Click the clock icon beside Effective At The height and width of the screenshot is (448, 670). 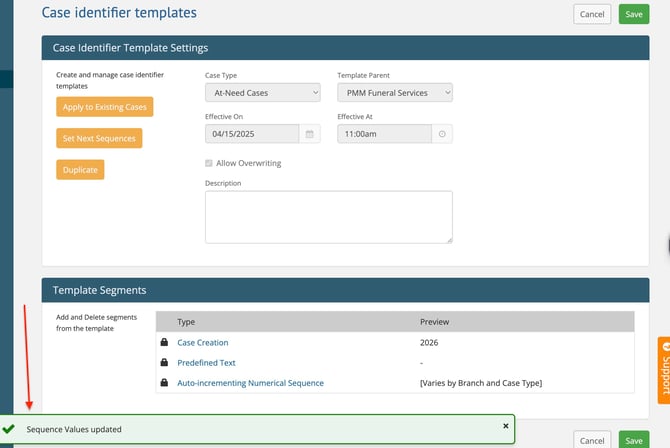[x=443, y=134]
